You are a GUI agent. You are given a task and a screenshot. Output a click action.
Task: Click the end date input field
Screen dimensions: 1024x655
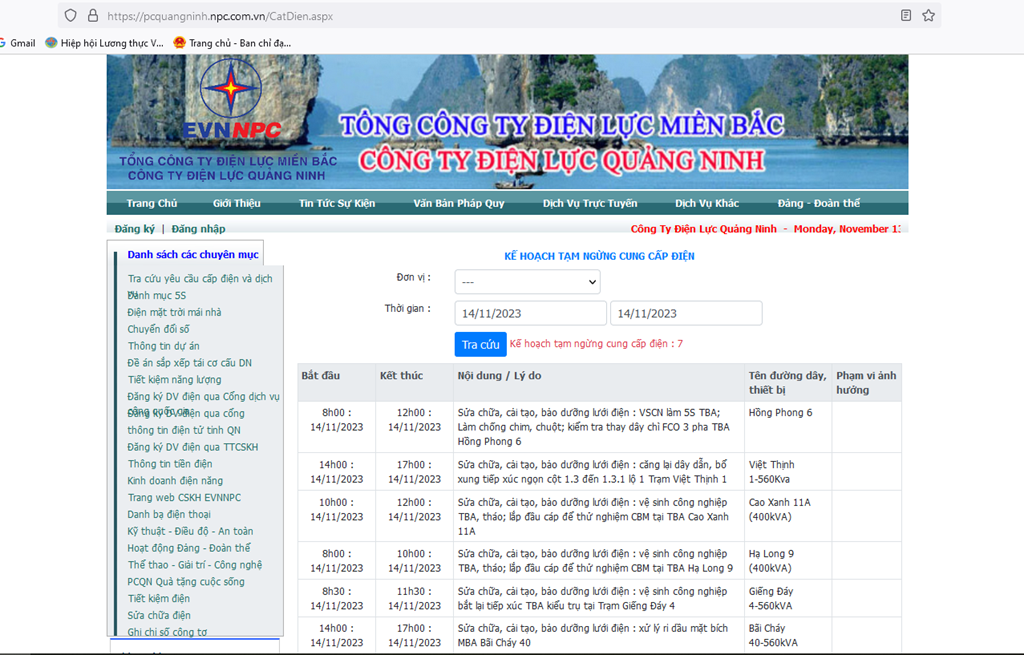coord(686,313)
